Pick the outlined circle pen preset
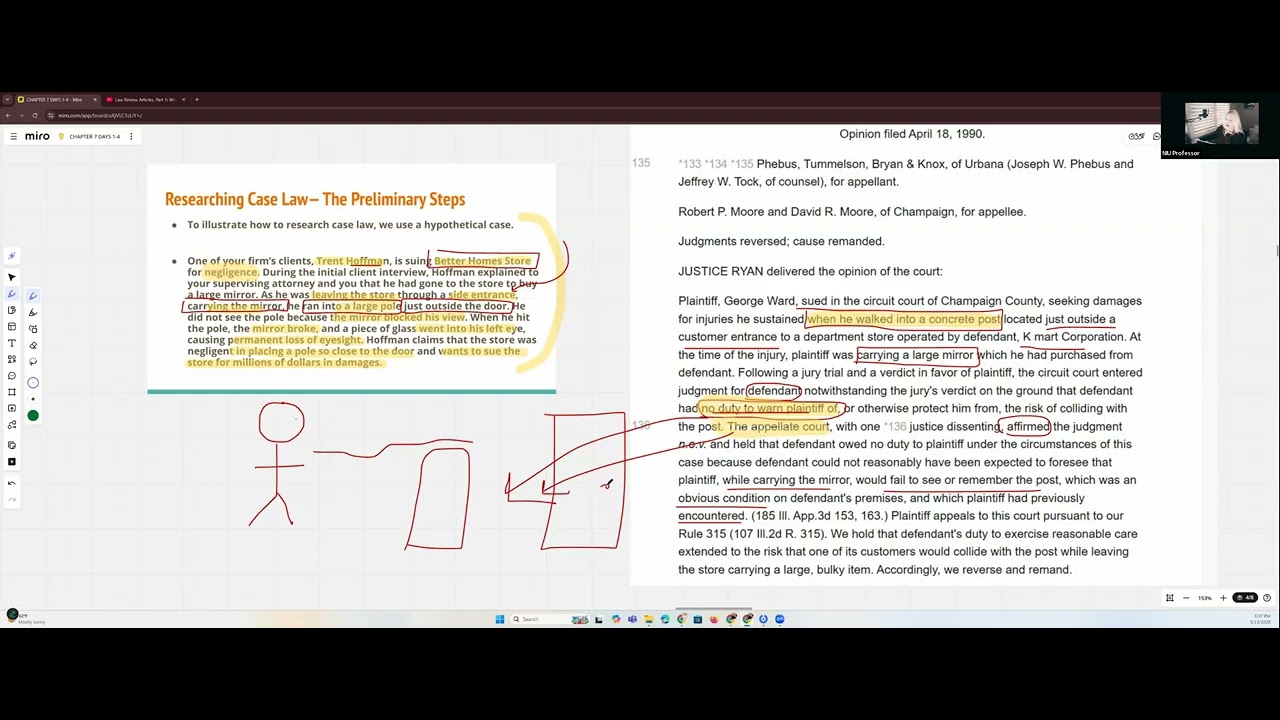Image resolution: width=1280 pixels, height=720 pixels. pyautogui.click(x=33, y=382)
